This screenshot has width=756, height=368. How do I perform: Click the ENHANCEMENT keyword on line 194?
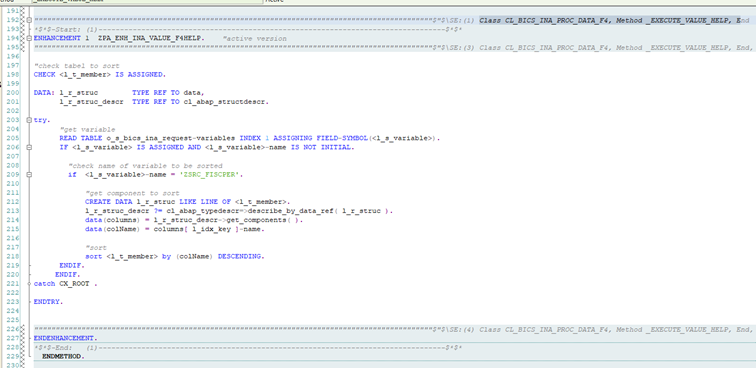(57, 38)
